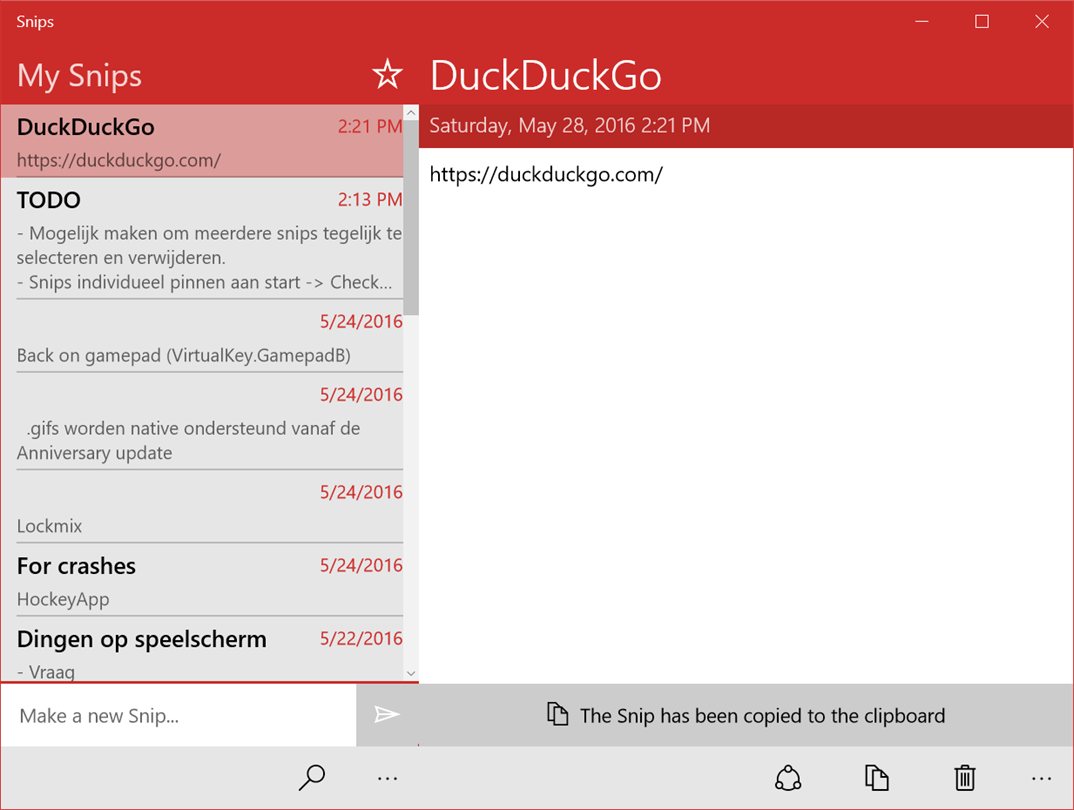Delete the snip with trash icon
The width and height of the screenshot is (1074, 810).
tap(964, 778)
